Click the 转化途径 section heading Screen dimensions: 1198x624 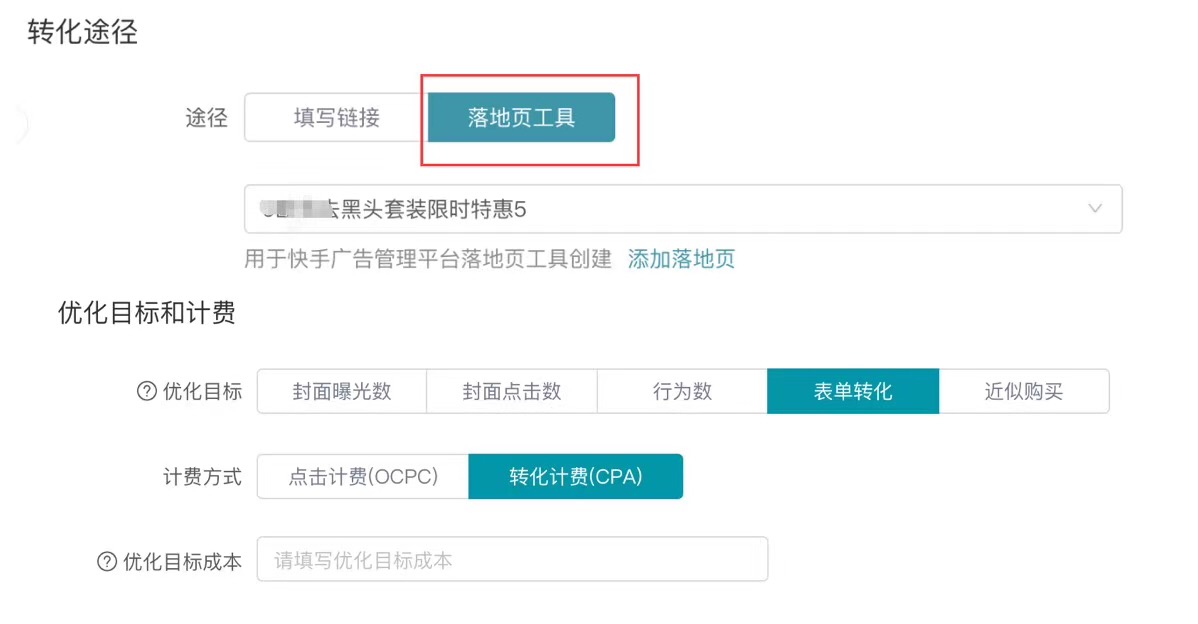click(83, 33)
